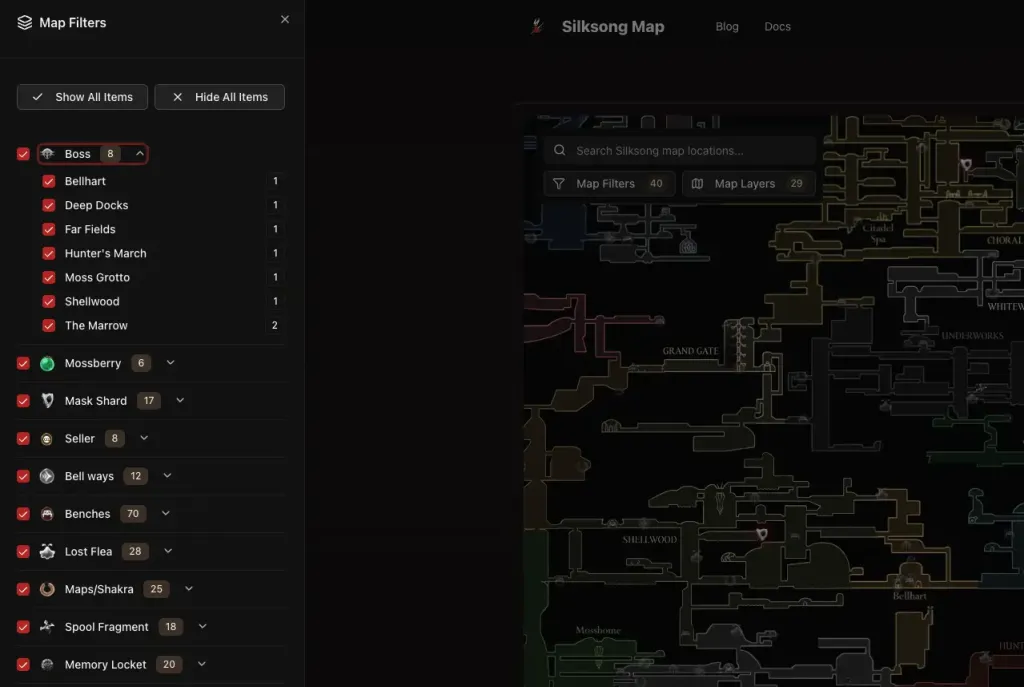Open the Blog page
This screenshot has height=687, width=1024.
pos(727,27)
